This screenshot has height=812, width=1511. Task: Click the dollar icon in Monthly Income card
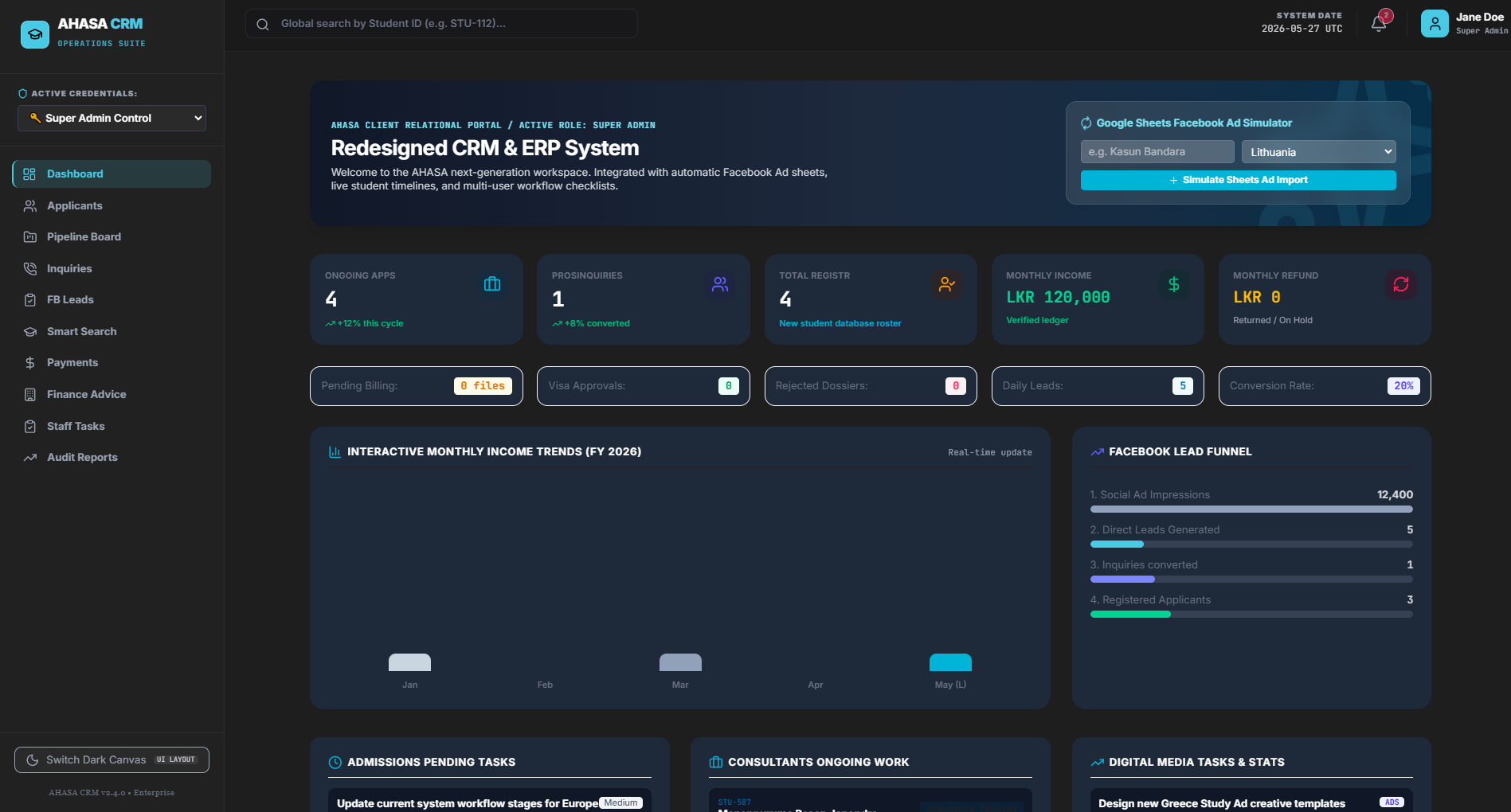tap(1174, 284)
